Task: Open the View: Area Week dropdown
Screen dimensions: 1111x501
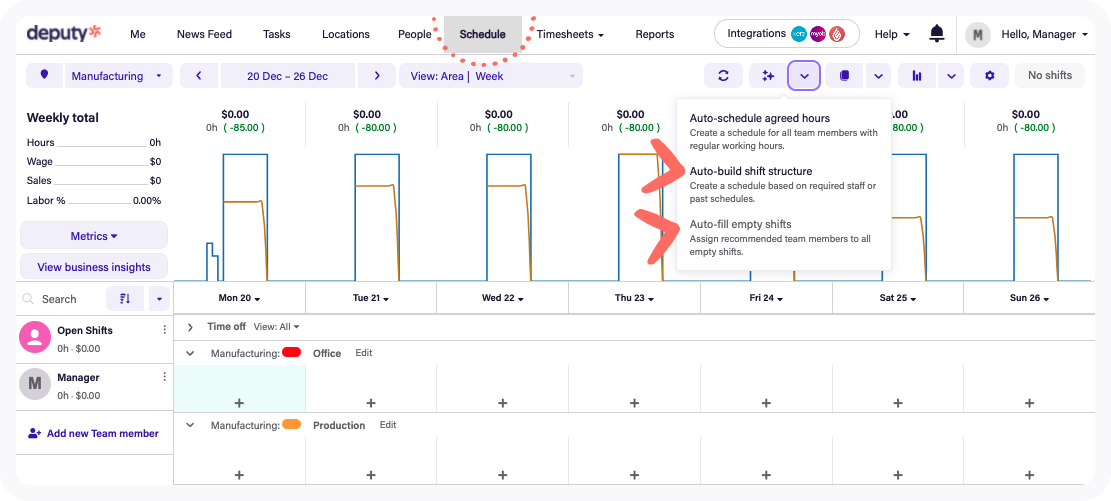Action: 490,76
